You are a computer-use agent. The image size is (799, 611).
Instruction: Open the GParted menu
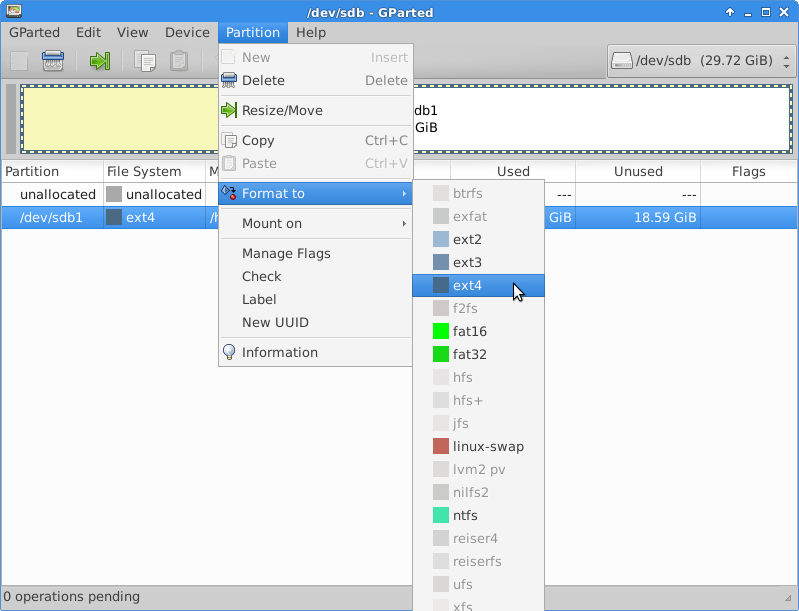tap(34, 33)
